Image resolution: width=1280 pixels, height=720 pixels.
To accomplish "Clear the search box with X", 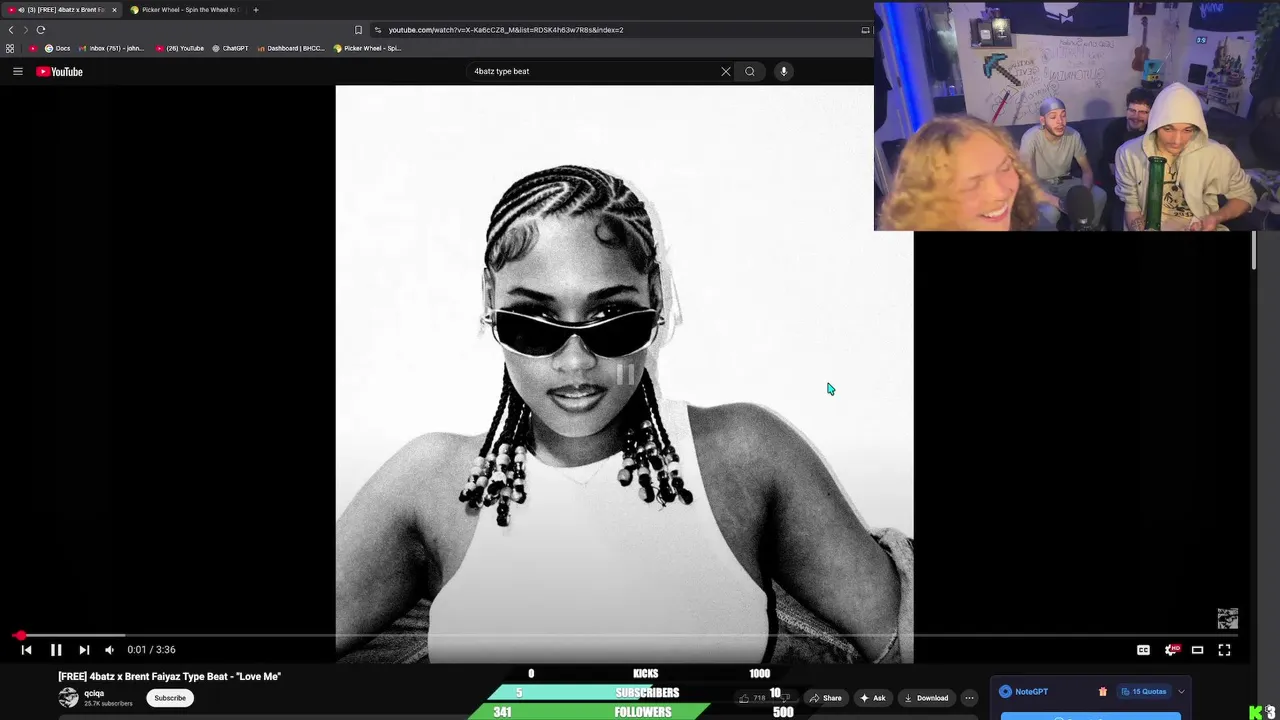I will point(726,71).
